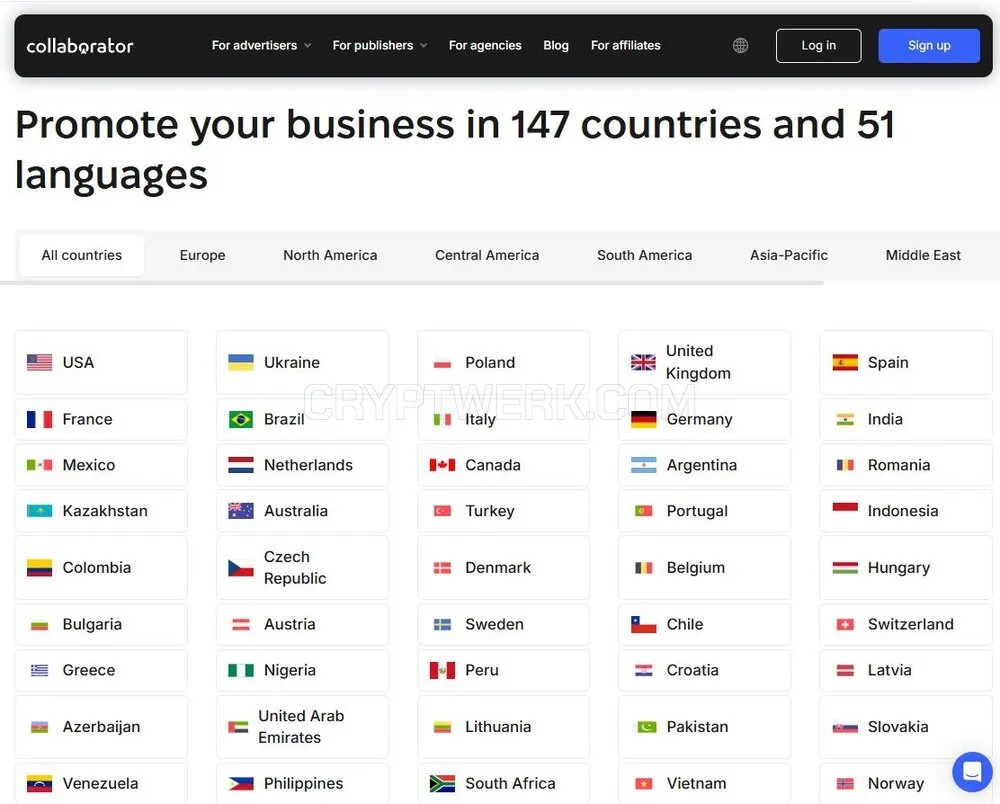Open the United Arab Emirates card
This screenshot has height=804, width=1000.
click(x=302, y=727)
